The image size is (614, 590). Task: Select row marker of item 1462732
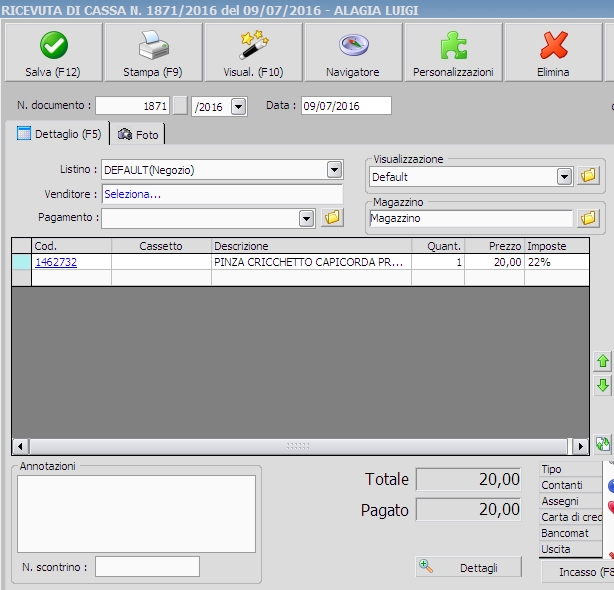(22, 262)
